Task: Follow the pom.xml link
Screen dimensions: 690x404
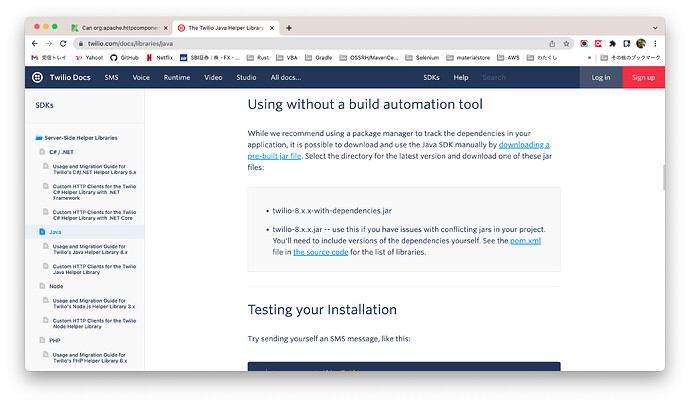Action: coord(524,241)
